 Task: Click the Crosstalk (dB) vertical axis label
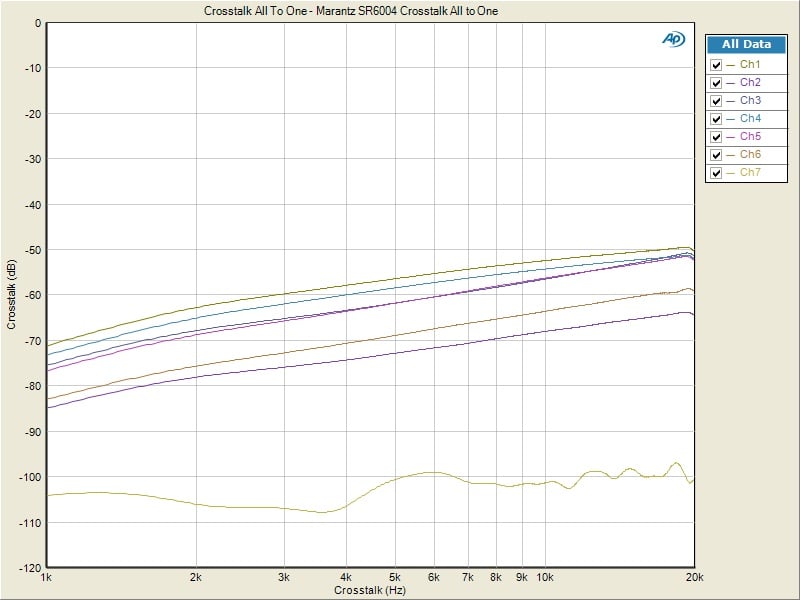[12, 294]
